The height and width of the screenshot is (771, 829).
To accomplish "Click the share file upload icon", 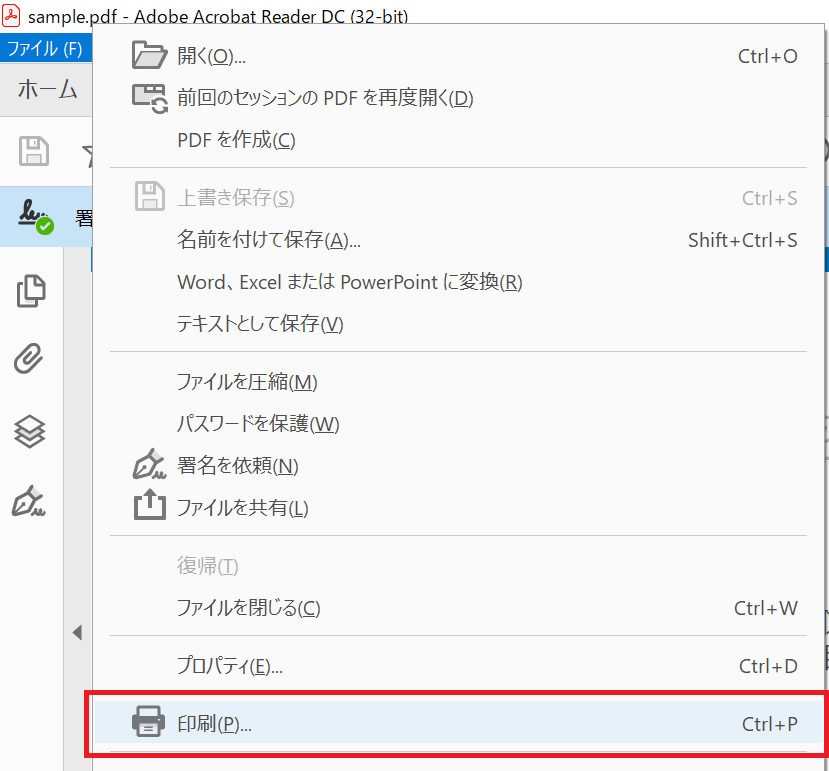I will pos(149,507).
